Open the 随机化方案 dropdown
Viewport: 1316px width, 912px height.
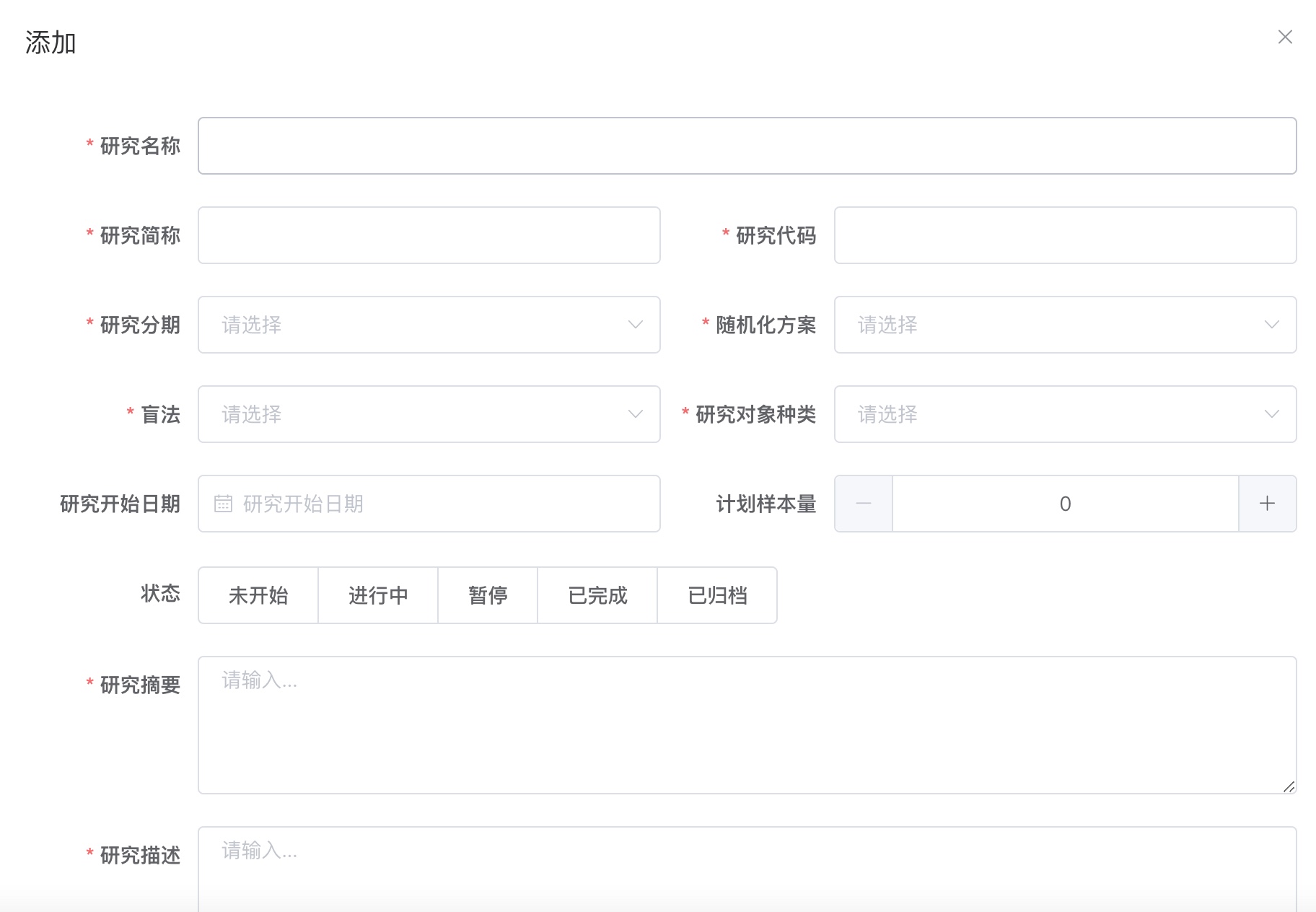pyautogui.click(x=1065, y=325)
